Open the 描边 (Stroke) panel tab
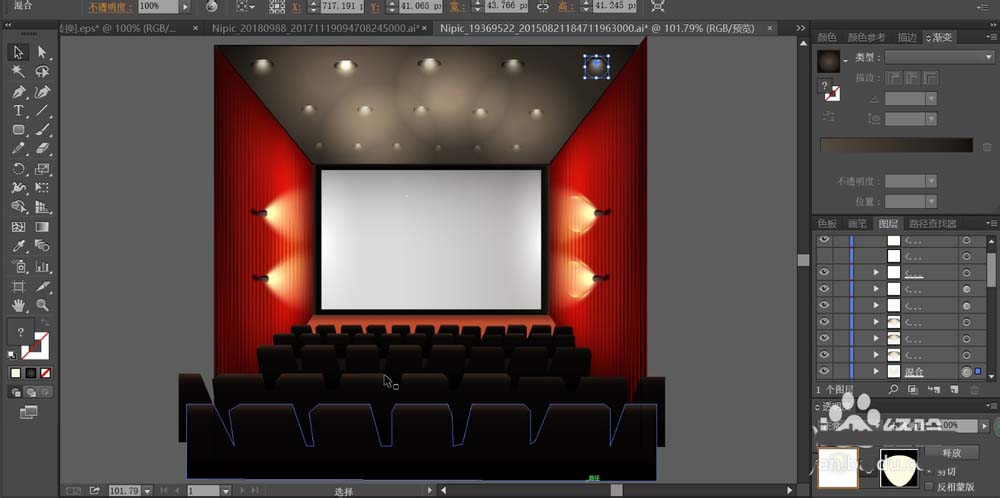This screenshot has width=1000, height=498. (908, 38)
